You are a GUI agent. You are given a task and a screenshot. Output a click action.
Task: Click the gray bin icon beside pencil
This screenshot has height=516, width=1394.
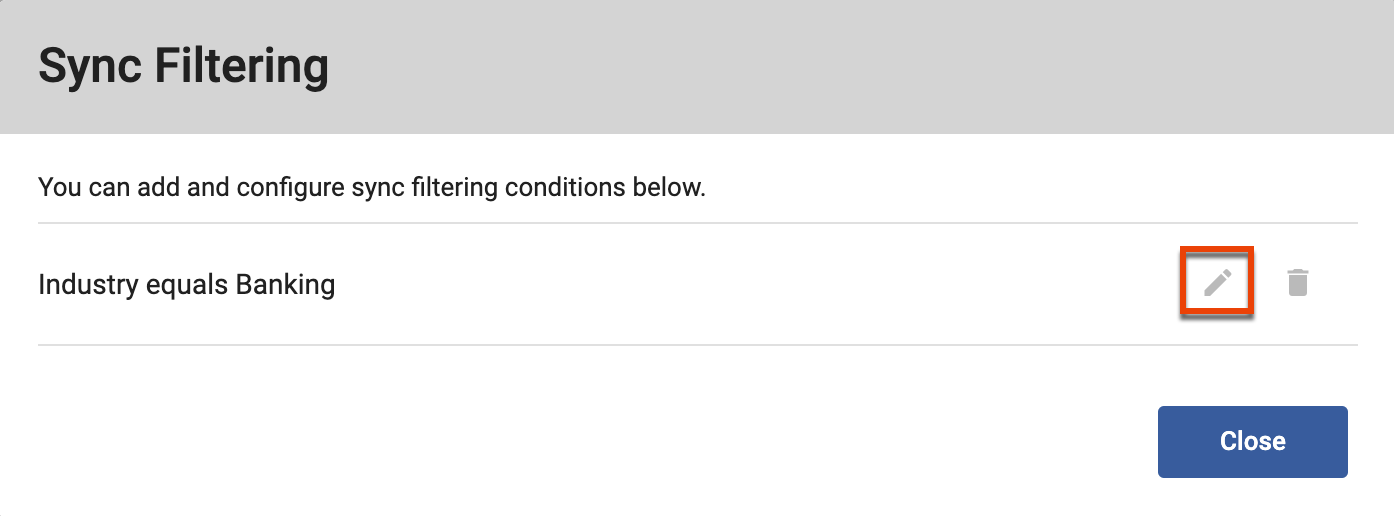pyautogui.click(x=1297, y=283)
